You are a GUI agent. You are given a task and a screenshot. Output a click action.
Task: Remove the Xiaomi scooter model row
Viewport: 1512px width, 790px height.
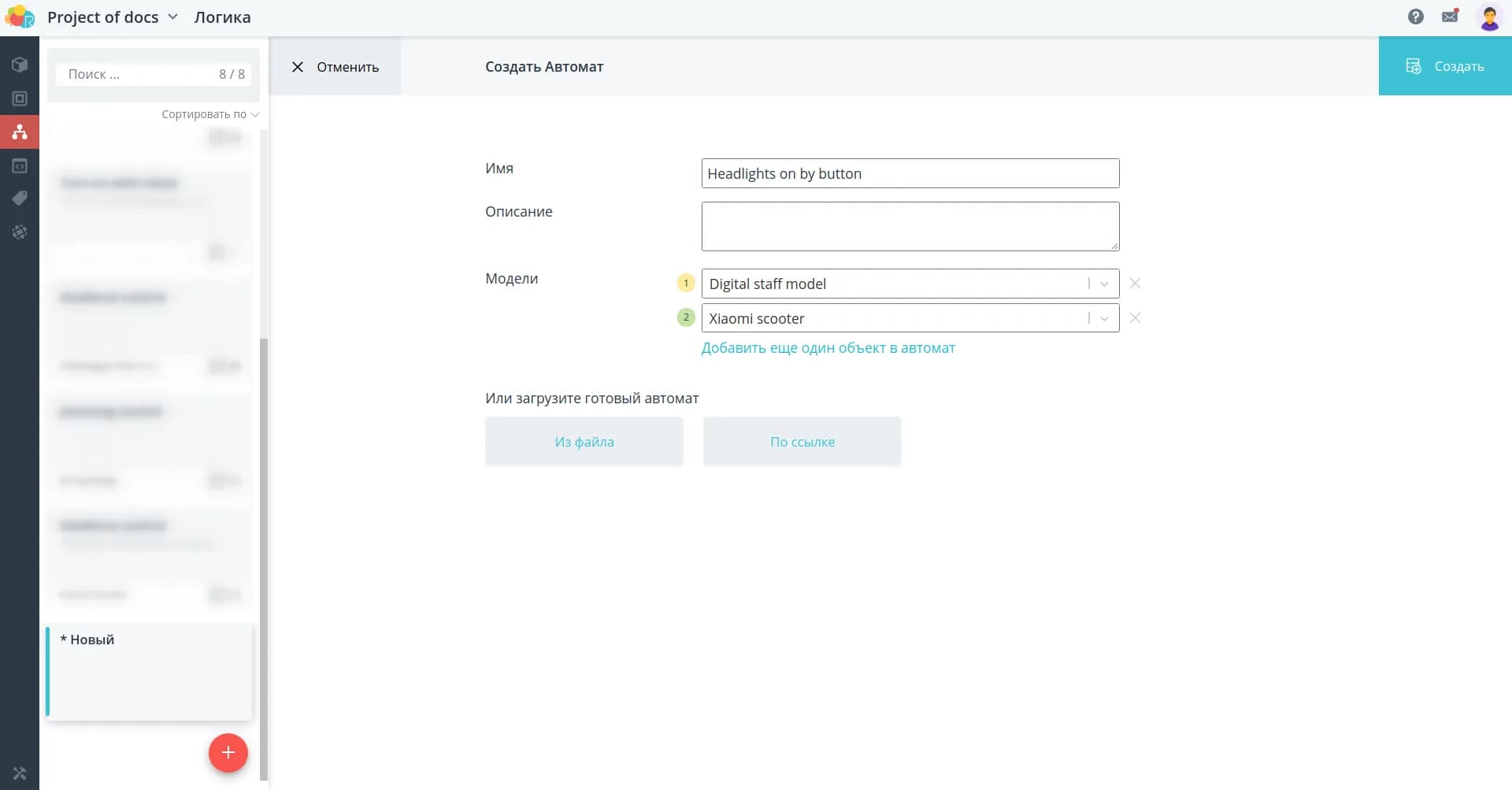[x=1135, y=318]
